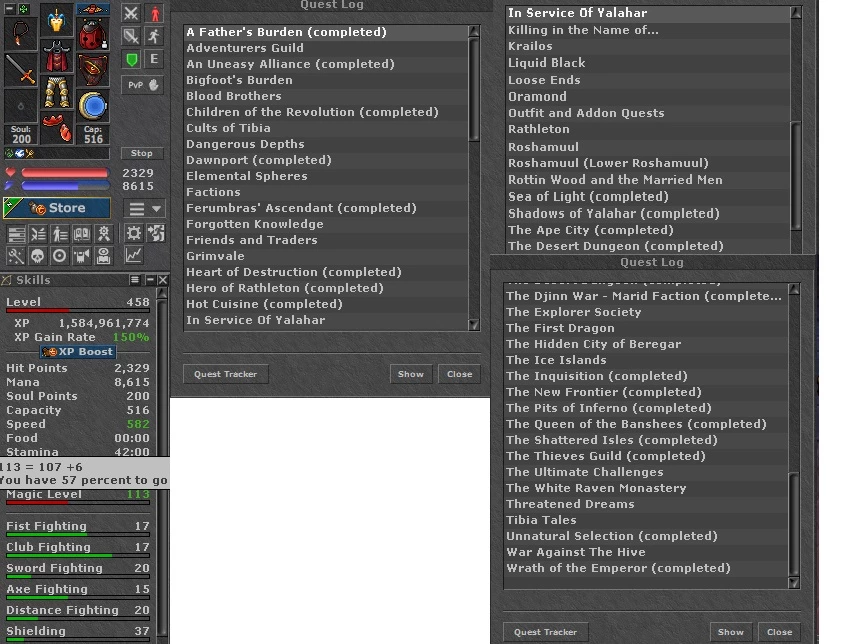Collapse the inventory panel with minus button
This screenshot has height=644, width=864.
[x=9, y=9]
